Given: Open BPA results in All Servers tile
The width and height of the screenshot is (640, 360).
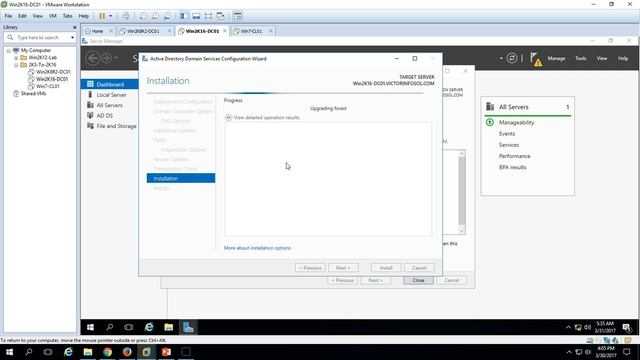Looking at the screenshot, I should tap(513, 167).
